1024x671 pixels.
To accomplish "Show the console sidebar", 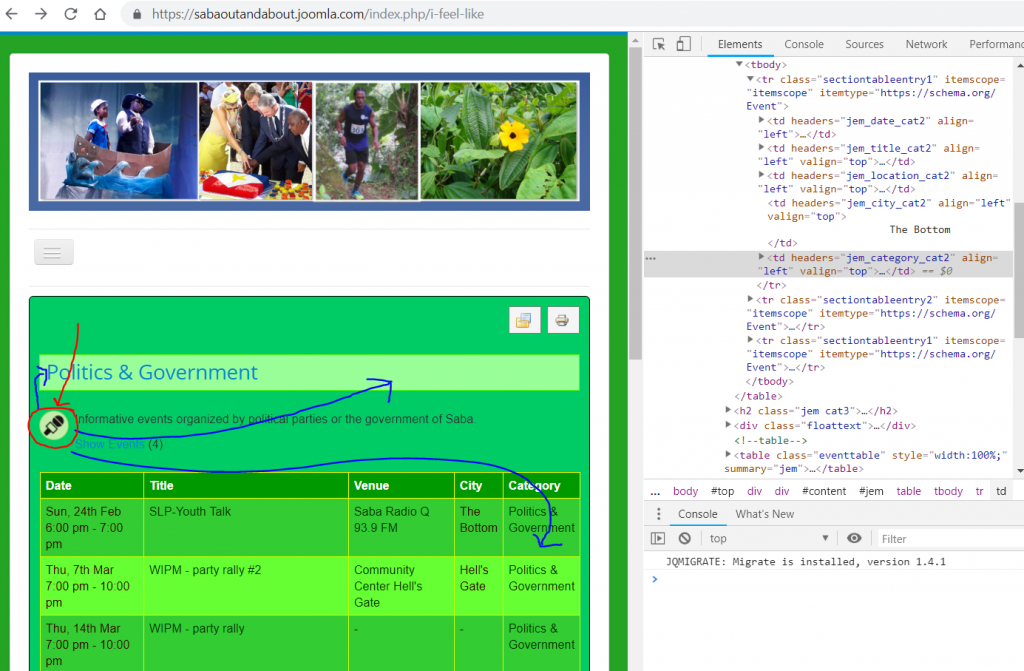I will coord(658,538).
